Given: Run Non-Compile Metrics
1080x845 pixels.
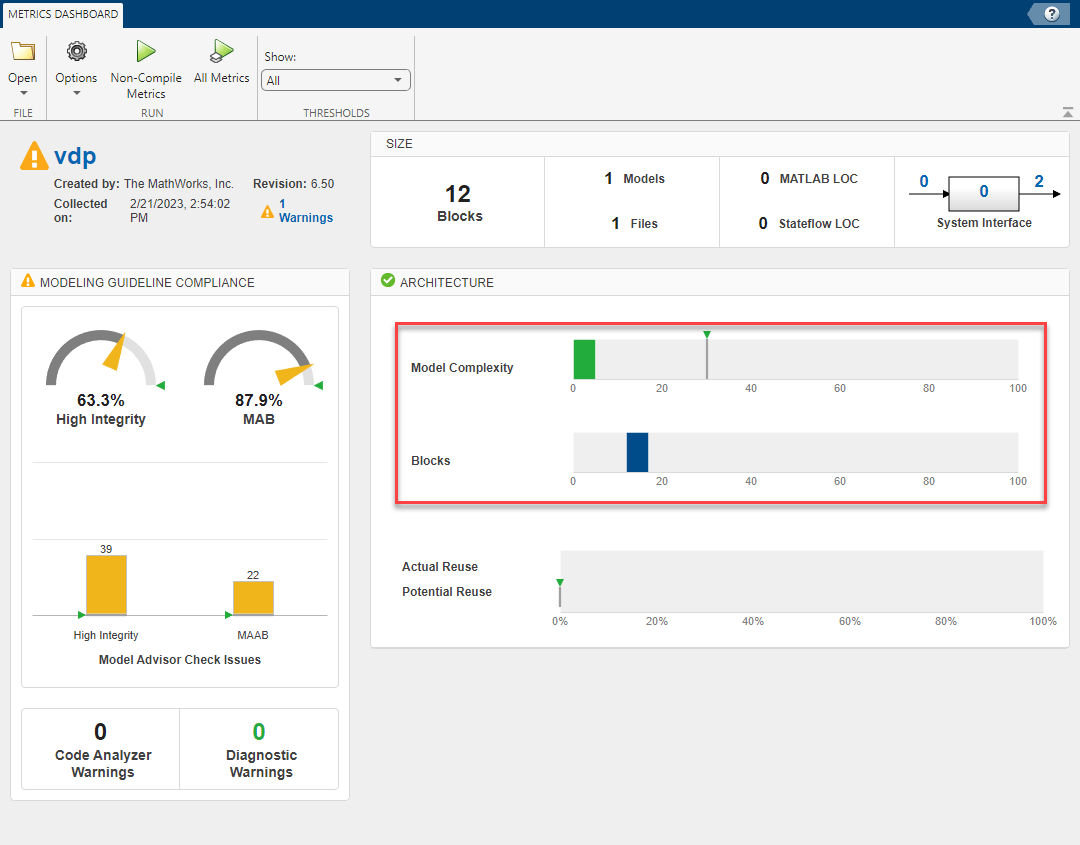Looking at the screenshot, I should (146, 52).
